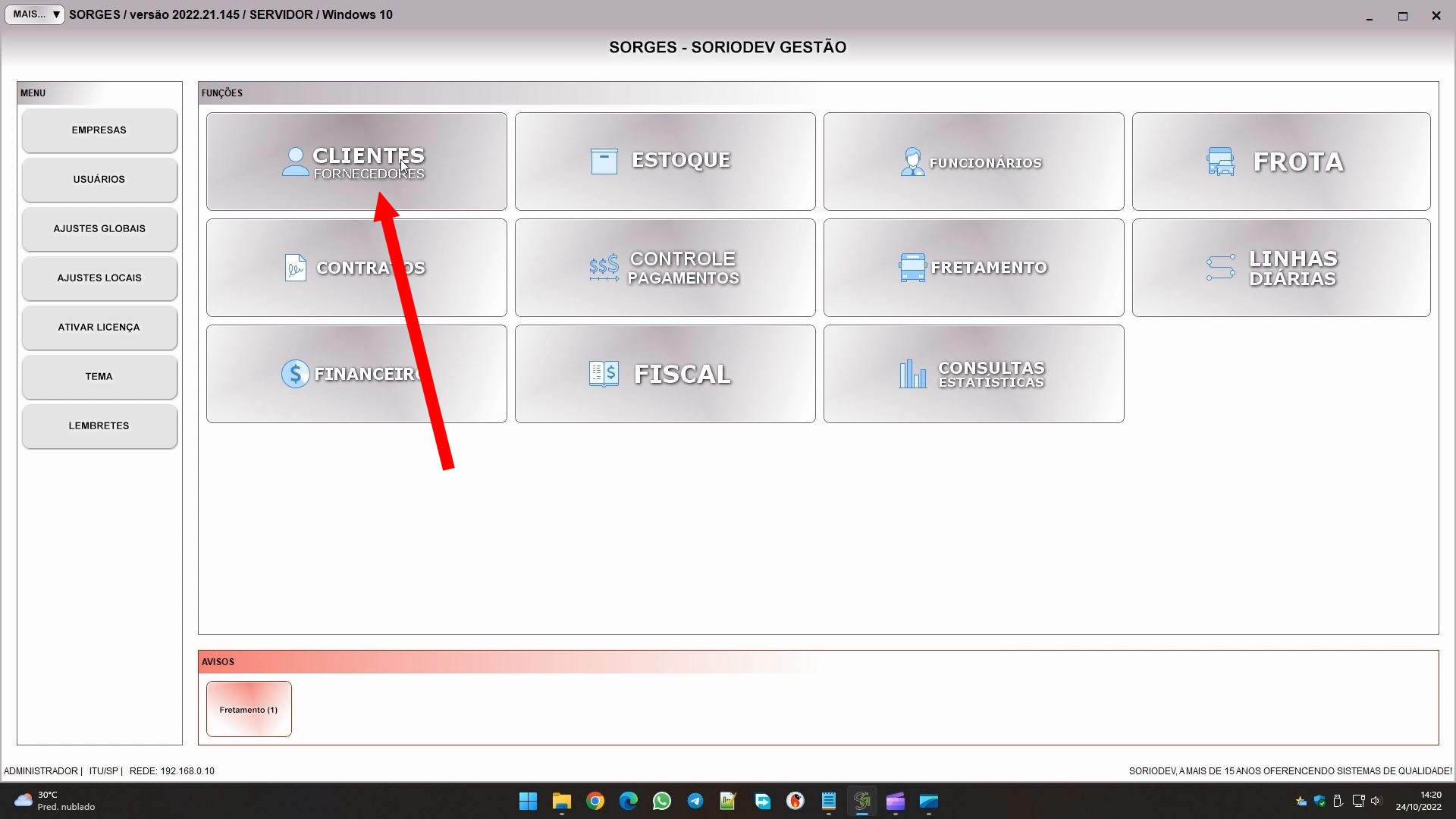Screen dimensions: 1456x819
Task: Open the Fretamento module tile
Action: 974,268
